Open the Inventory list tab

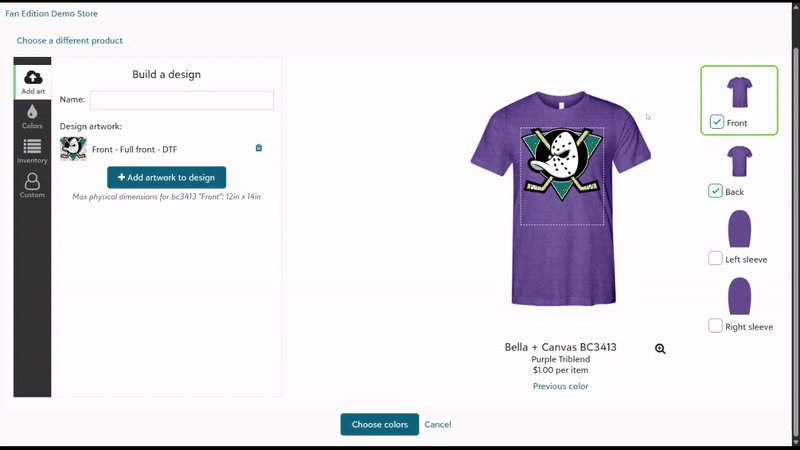32,151
